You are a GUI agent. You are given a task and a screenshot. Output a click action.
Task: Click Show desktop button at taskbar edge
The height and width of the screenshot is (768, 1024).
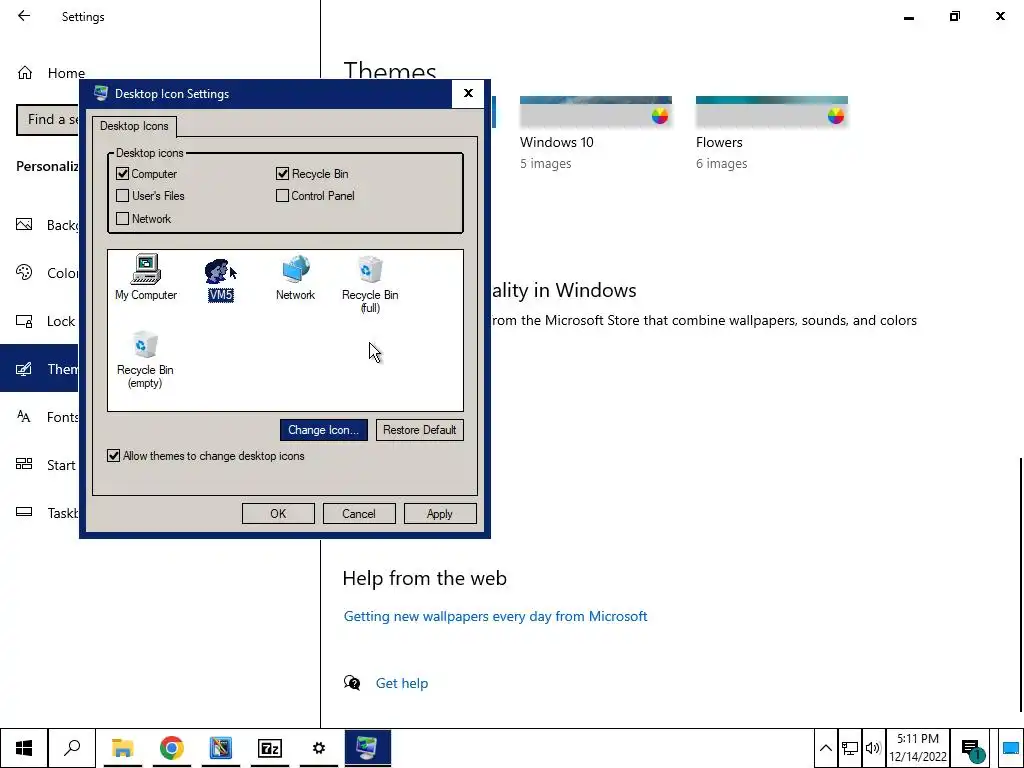(1012, 748)
